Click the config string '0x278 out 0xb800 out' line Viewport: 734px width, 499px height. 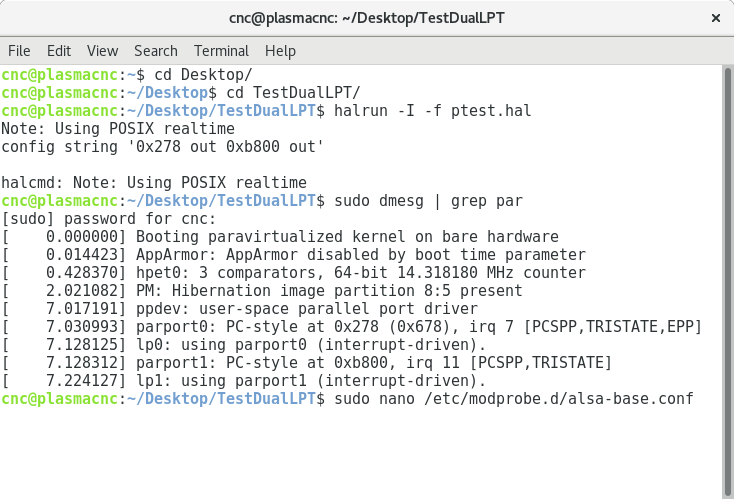(x=162, y=147)
